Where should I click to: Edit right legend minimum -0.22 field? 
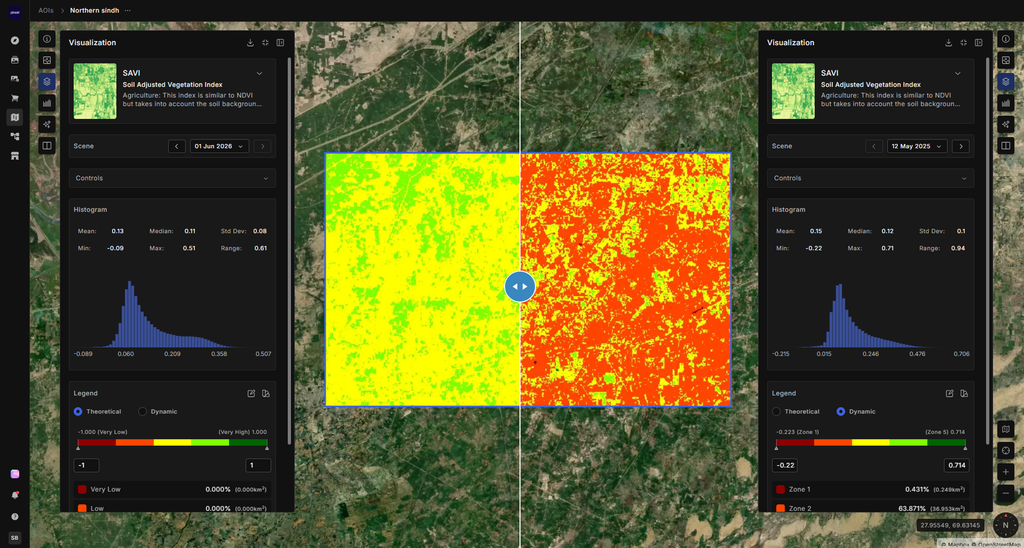(x=785, y=466)
